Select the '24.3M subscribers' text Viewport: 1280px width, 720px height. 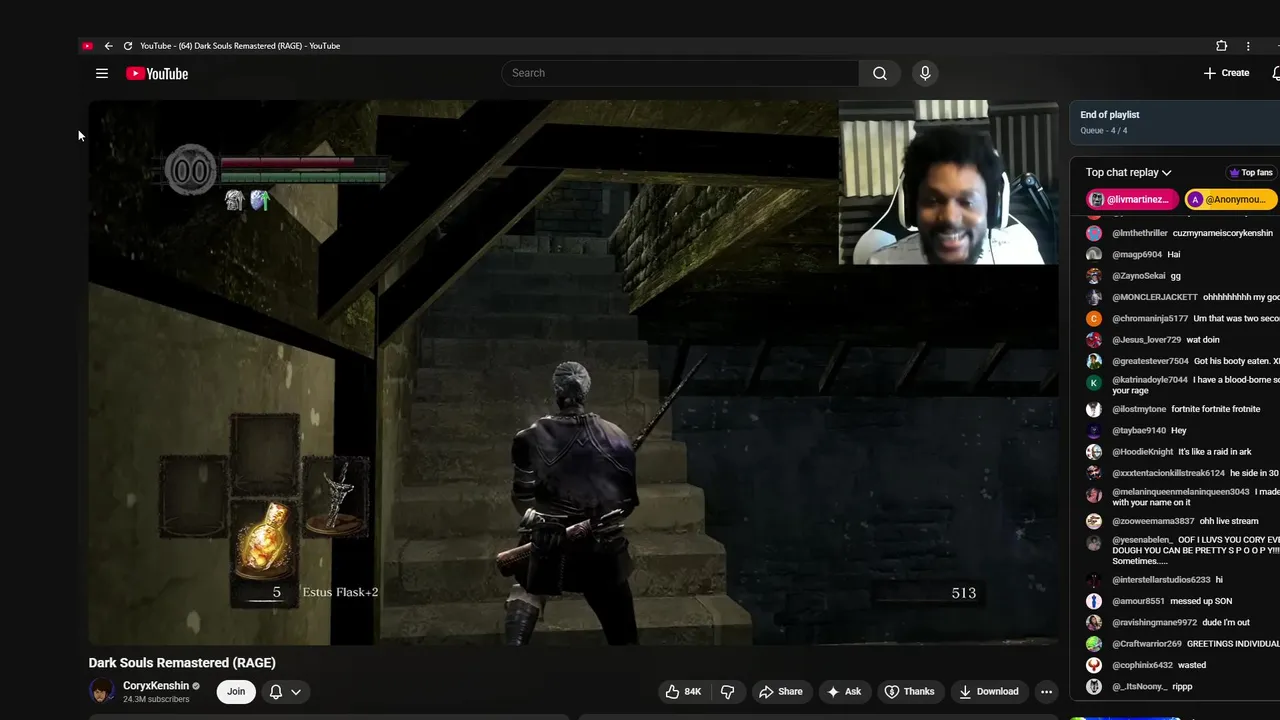(x=156, y=699)
